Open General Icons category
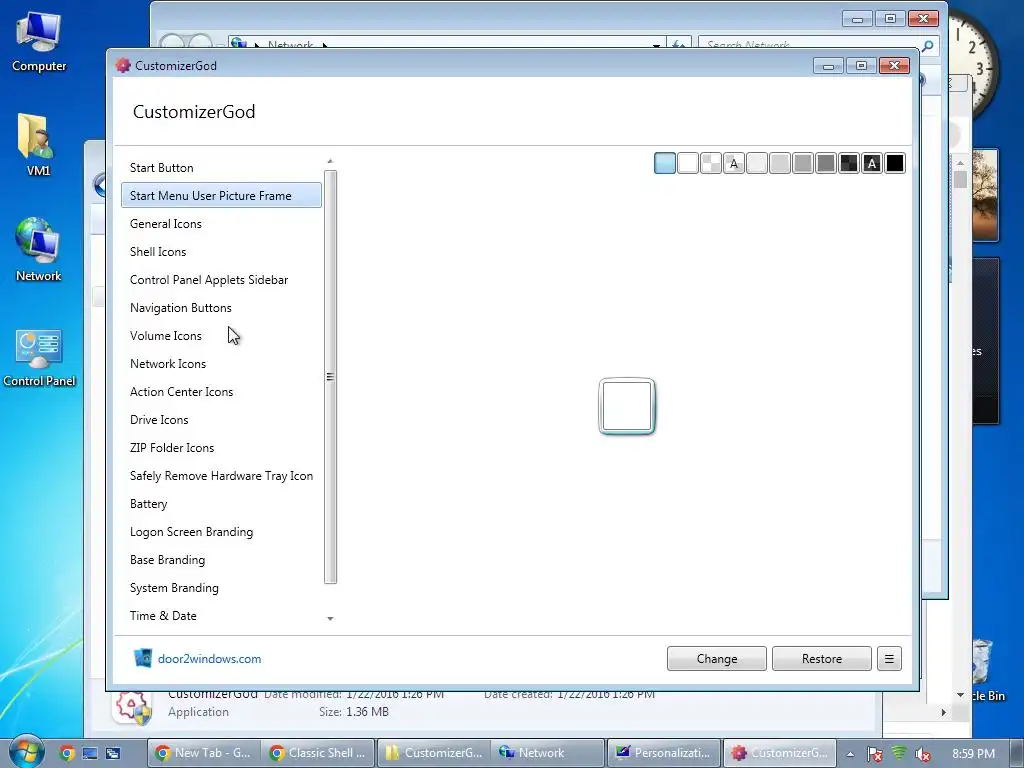Viewport: 1024px width, 768px height. pyautogui.click(x=221, y=224)
